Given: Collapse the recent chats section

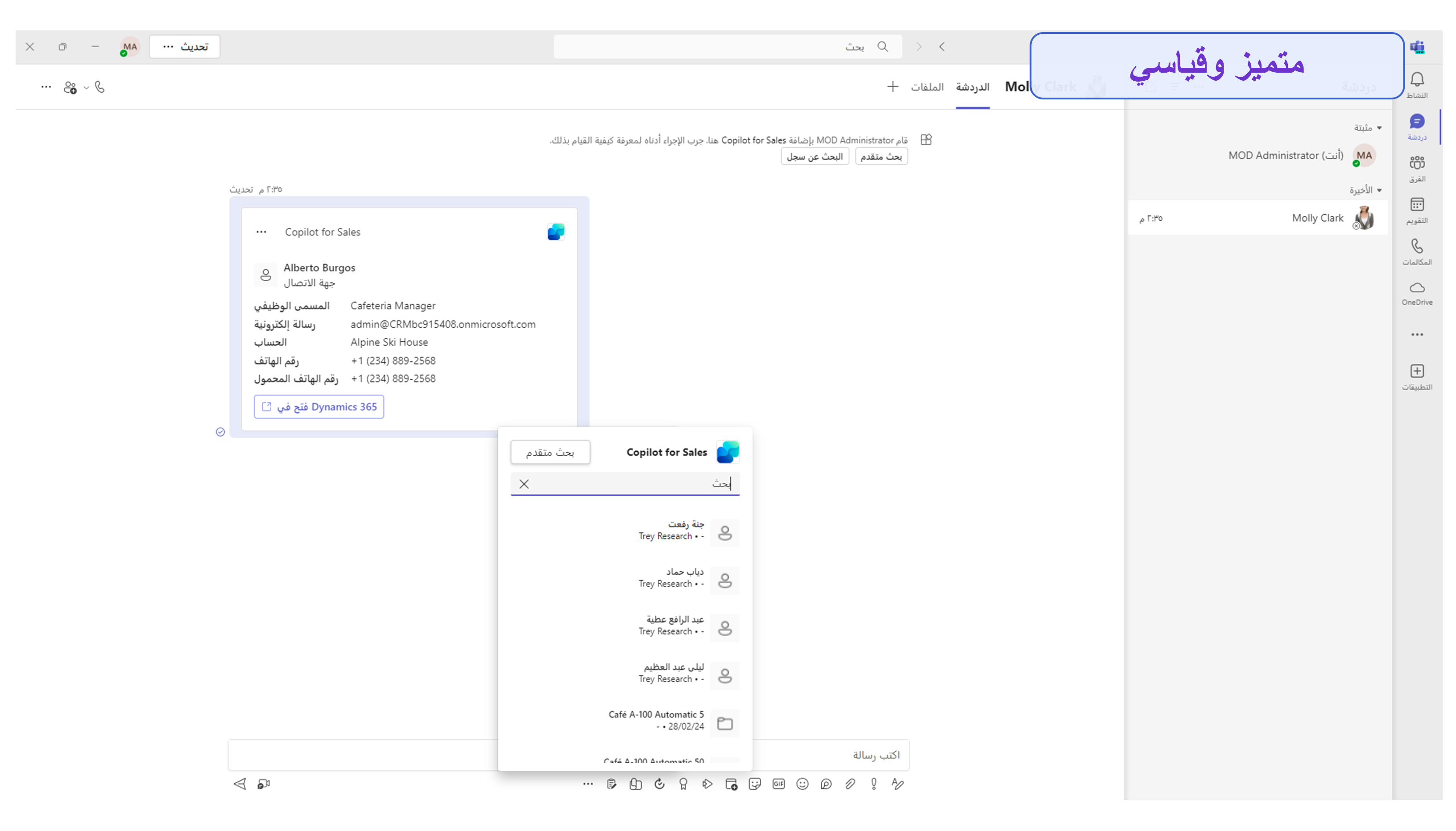Looking at the screenshot, I should pyautogui.click(x=1379, y=190).
